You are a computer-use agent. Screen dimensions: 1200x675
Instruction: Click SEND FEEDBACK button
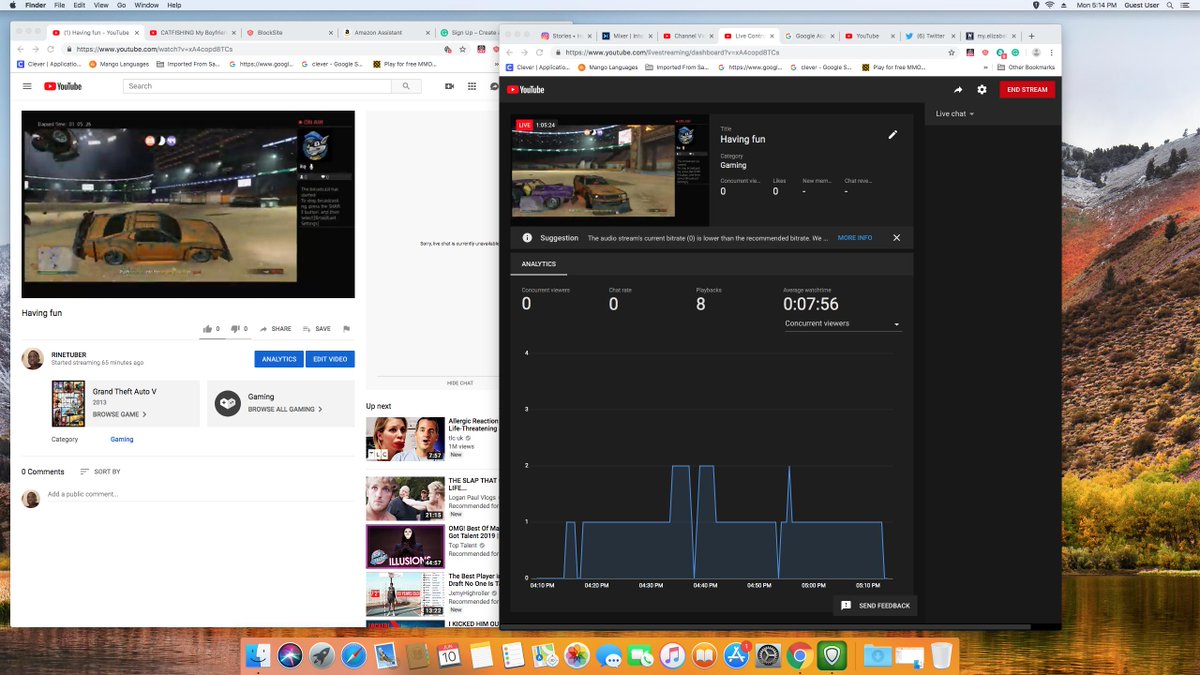pos(876,606)
